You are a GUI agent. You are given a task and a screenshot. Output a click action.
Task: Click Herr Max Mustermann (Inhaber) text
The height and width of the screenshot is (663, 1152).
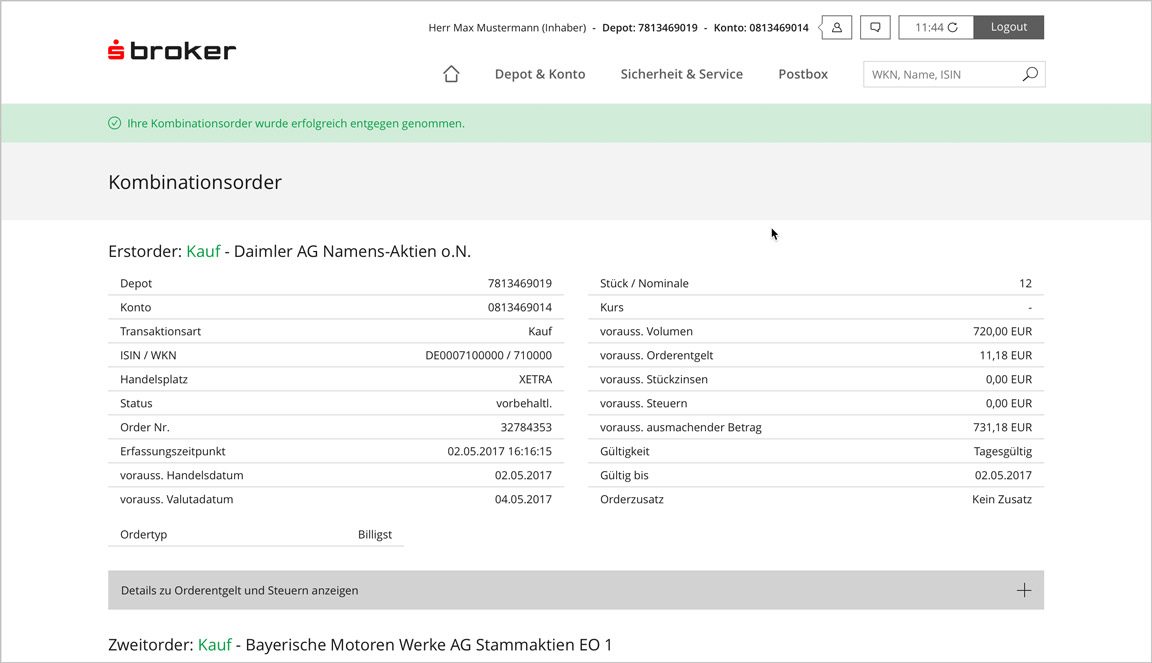[507, 28]
